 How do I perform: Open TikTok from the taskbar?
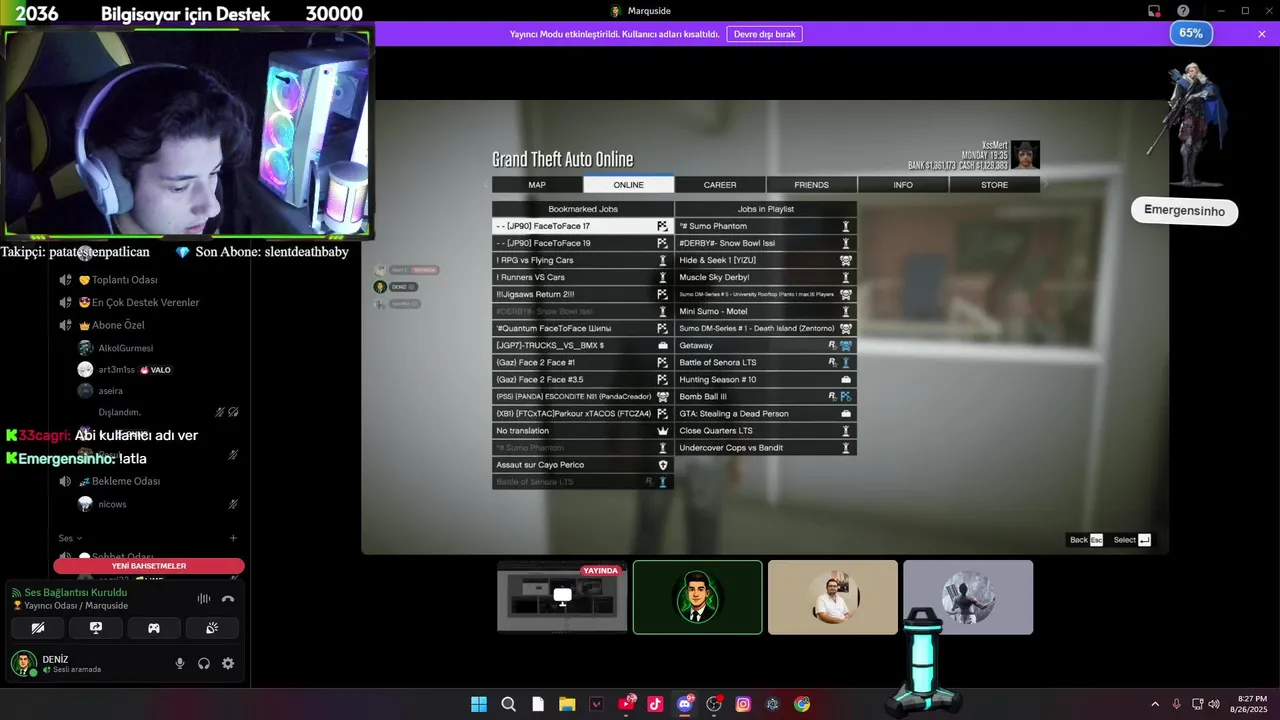655,704
